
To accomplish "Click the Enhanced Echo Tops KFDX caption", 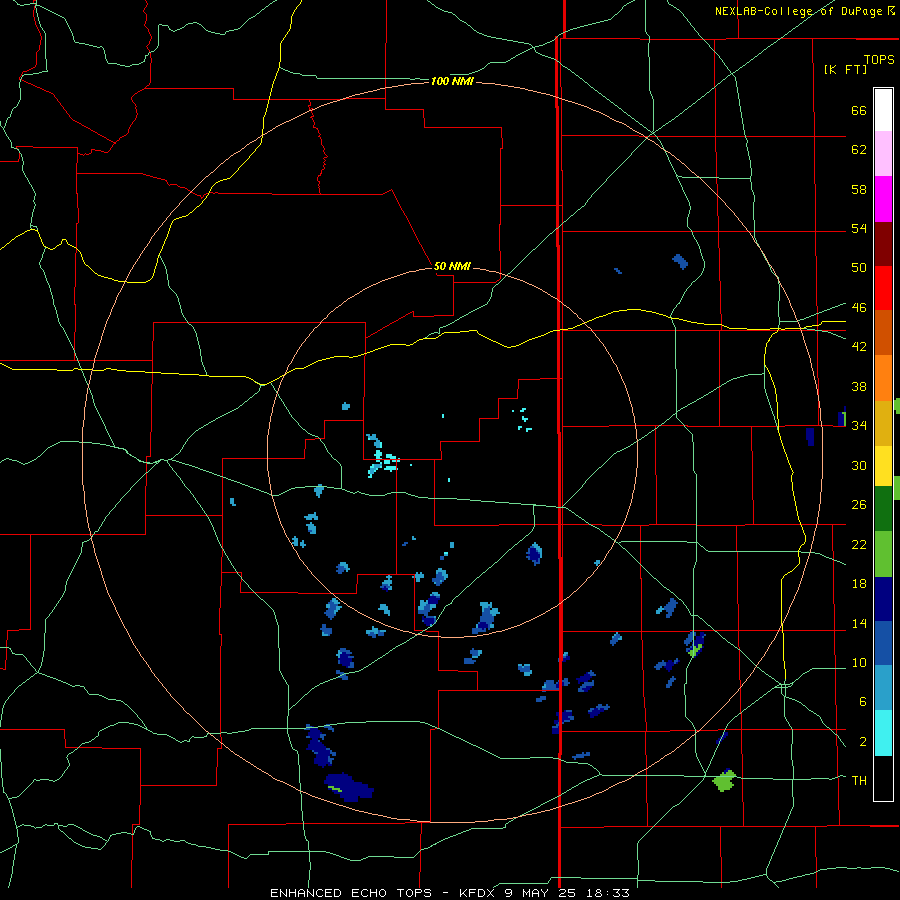I will point(449,893).
